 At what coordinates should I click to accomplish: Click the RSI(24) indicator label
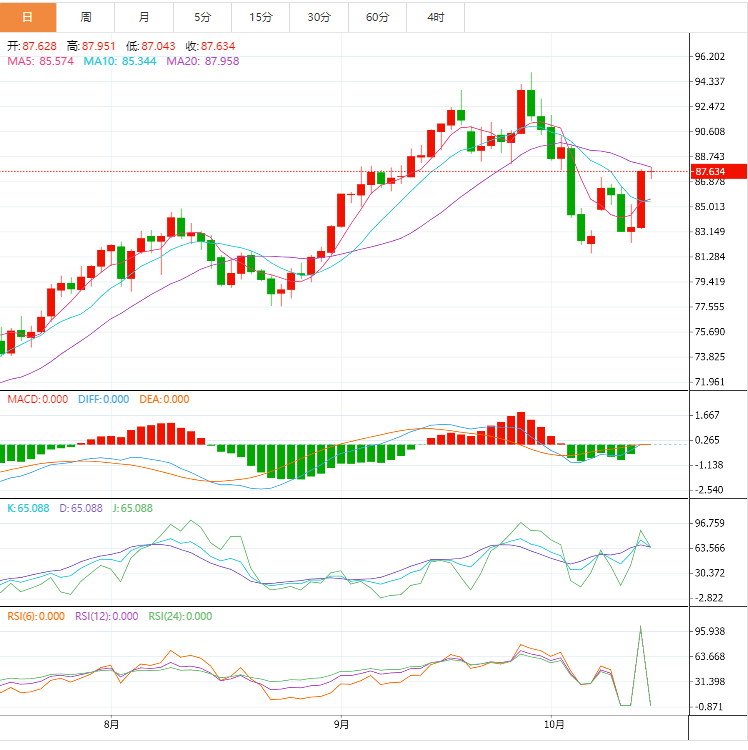(180, 616)
